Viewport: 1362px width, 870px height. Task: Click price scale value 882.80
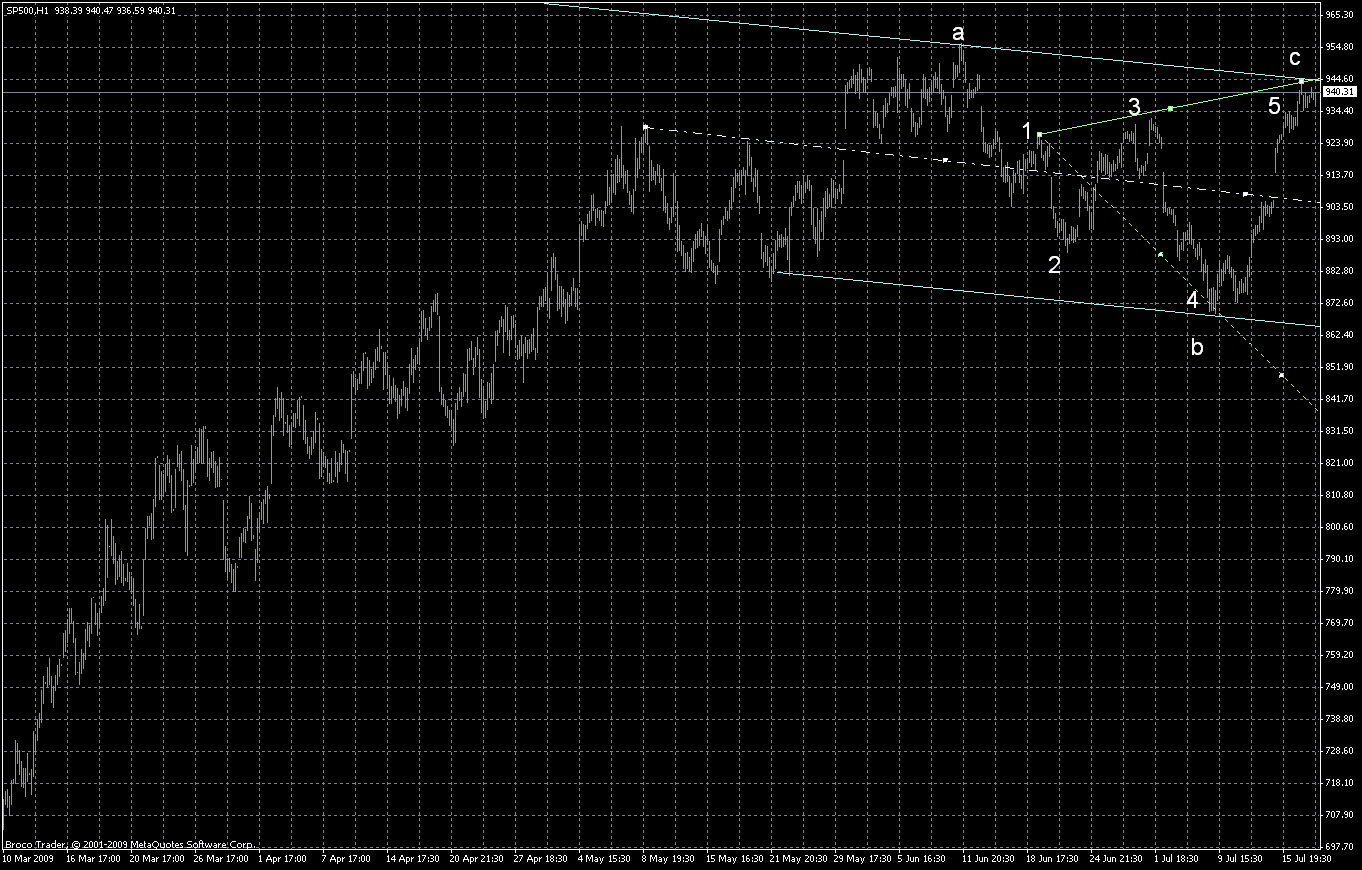click(x=1339, y=271)
